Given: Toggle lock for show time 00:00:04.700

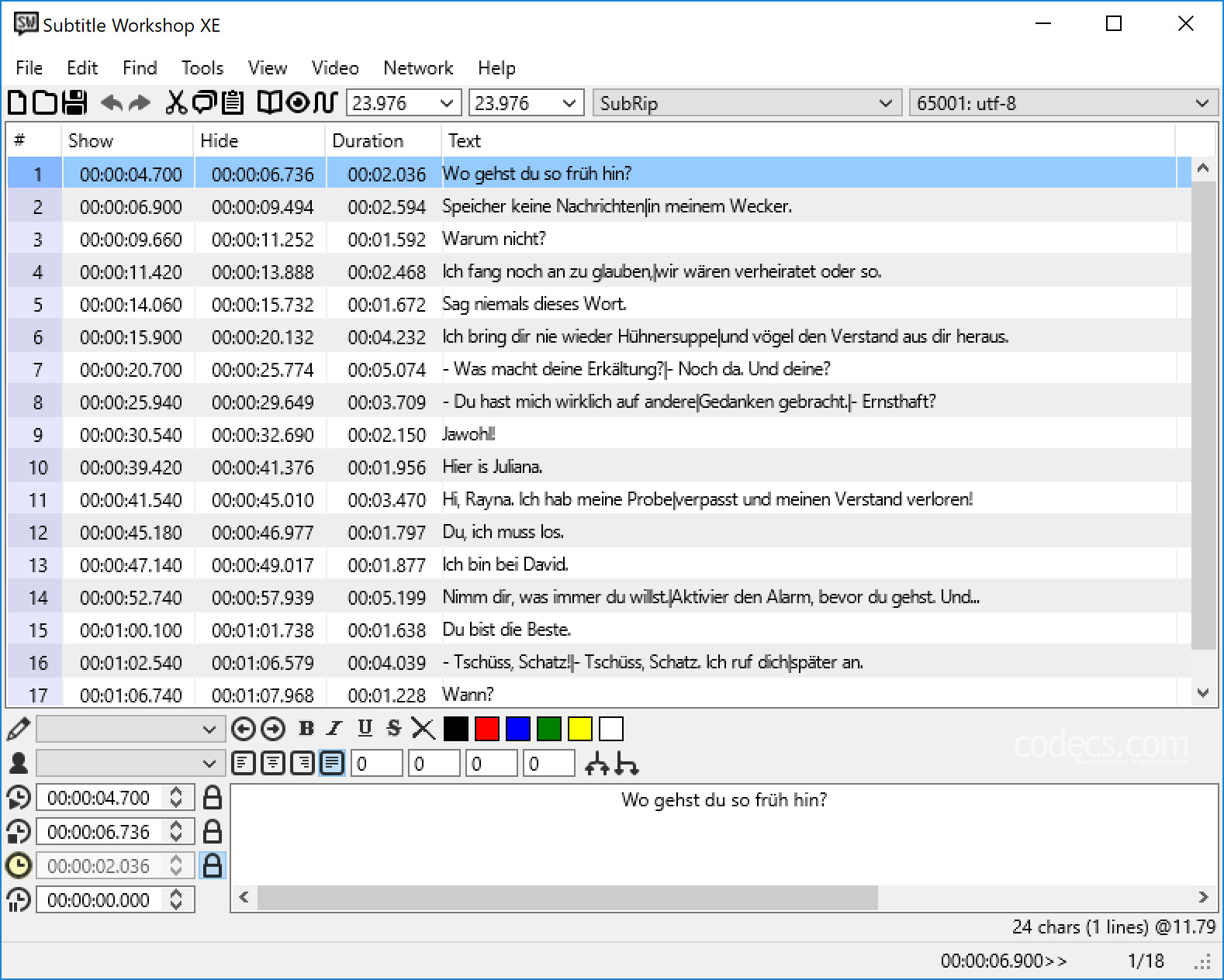Looking at the screenshot, I should 212,798.
